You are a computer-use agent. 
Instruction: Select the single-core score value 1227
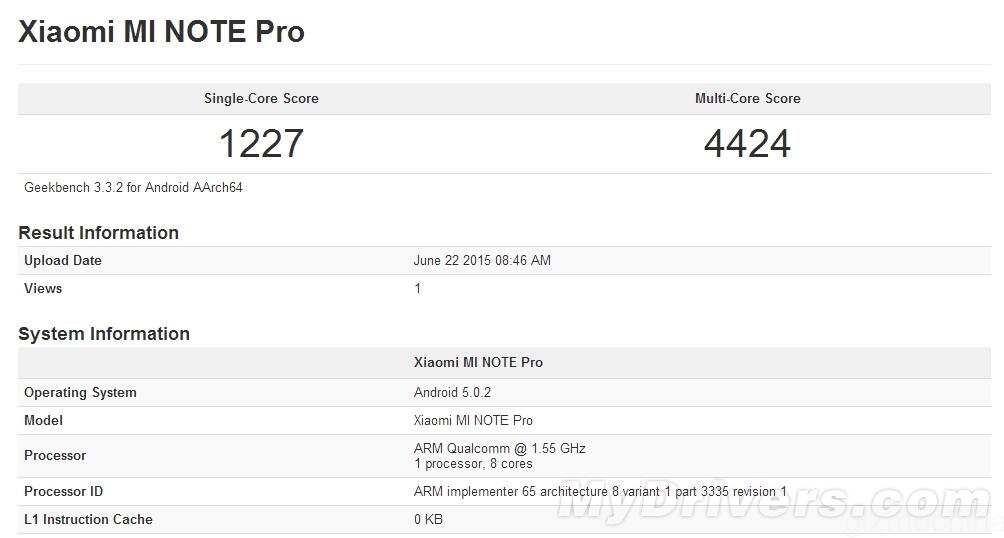tap(261, 143)
